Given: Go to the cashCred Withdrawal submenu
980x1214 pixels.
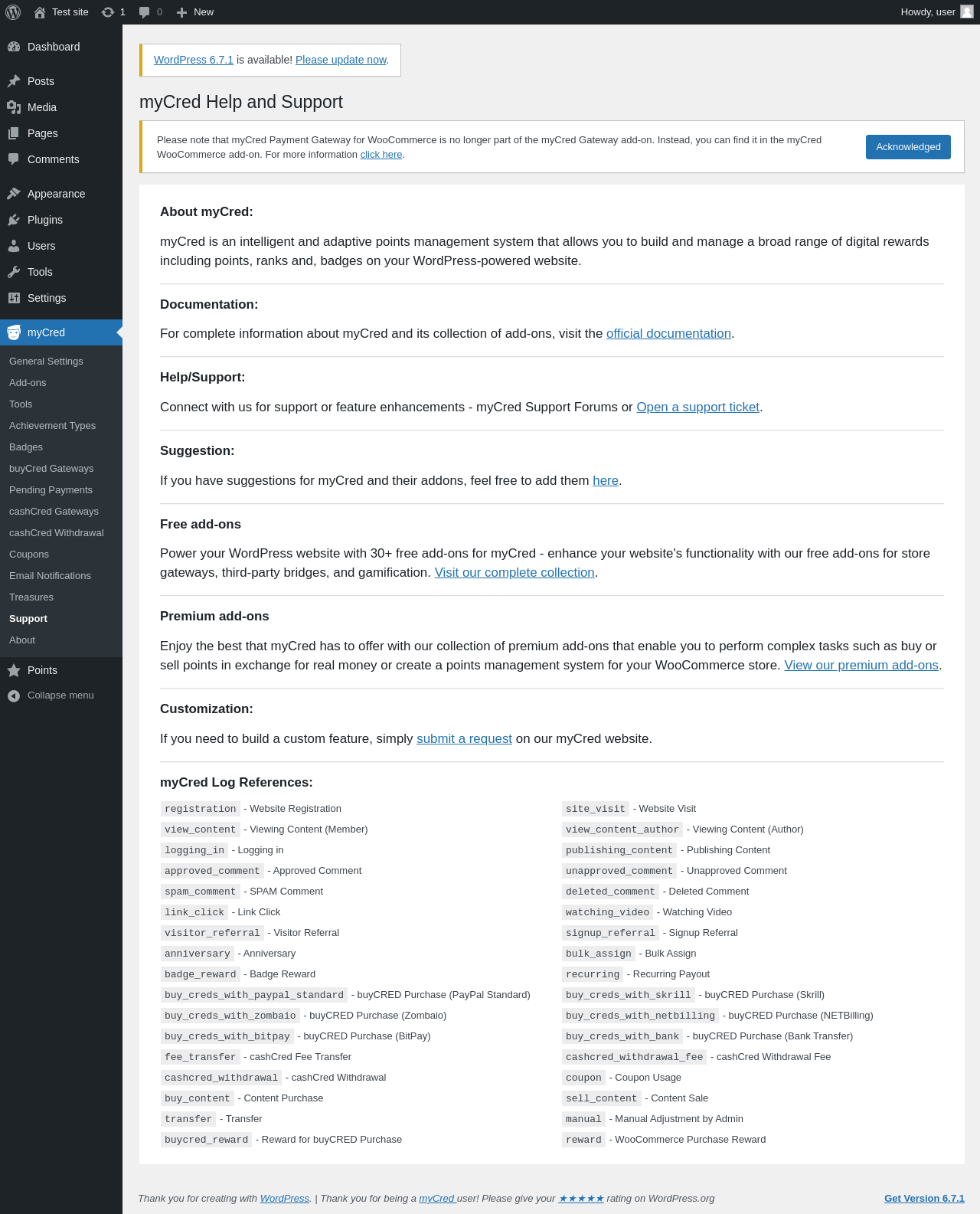Looking at the screenshot, I should pos(56,533).
